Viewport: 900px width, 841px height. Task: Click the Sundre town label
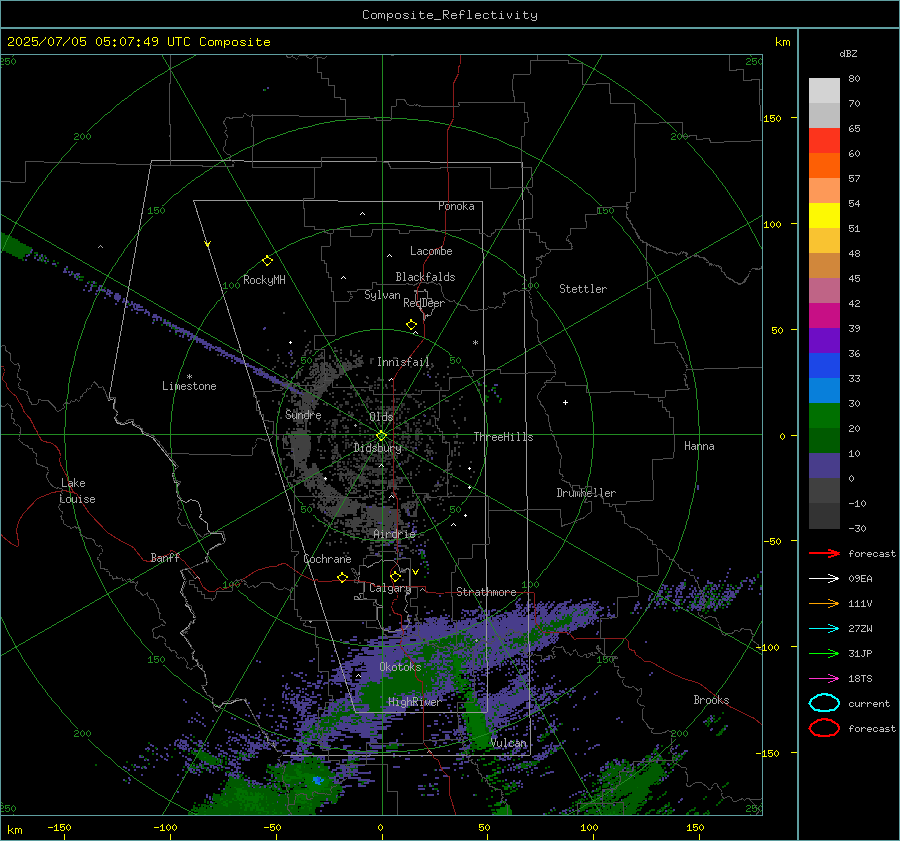pos(303,414)
